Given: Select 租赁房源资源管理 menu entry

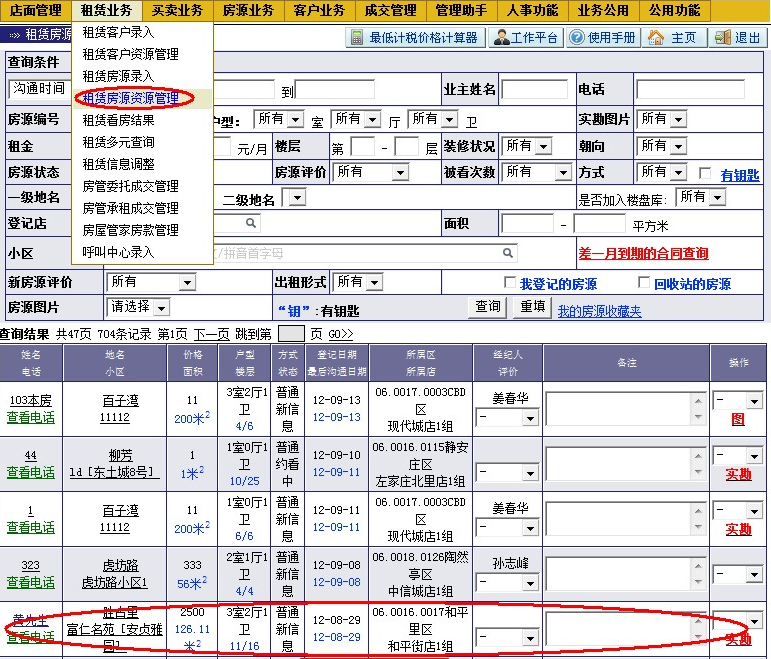Looking at the screenshot, I should coord(130,98).
